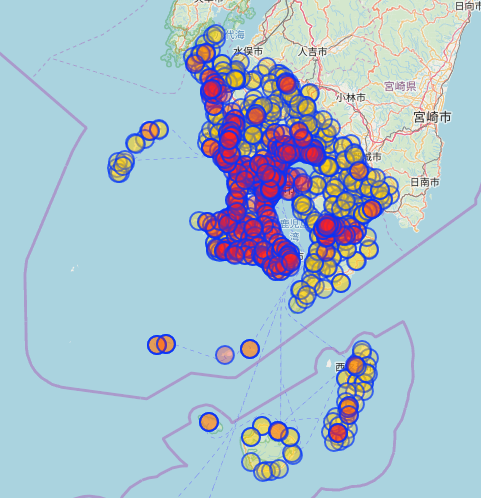Click the 人吉市 city label
Image resolution: width=481 pixels, height=498 pixels.
coord(312,52)
